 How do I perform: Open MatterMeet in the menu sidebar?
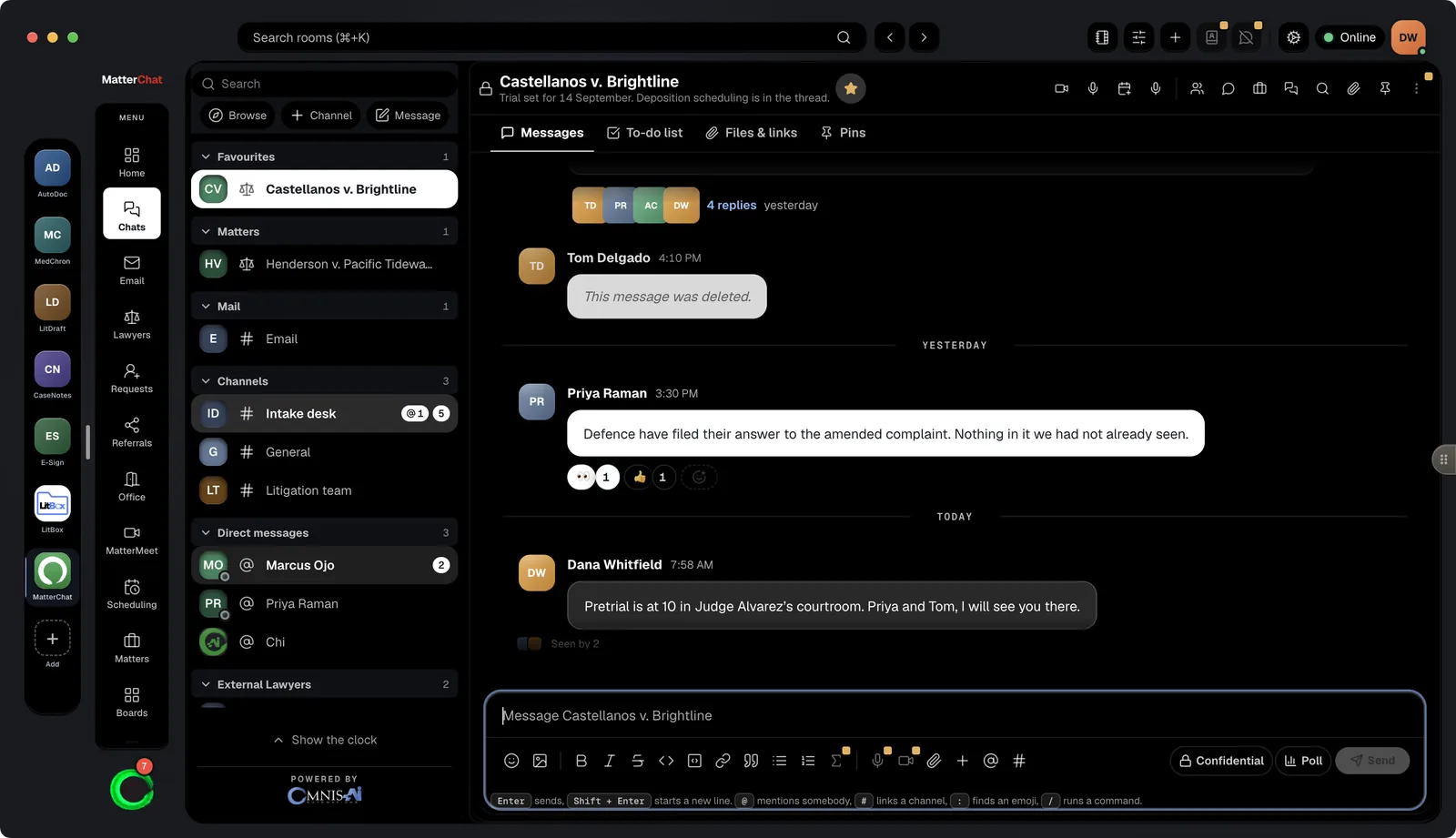coord(132,539)
